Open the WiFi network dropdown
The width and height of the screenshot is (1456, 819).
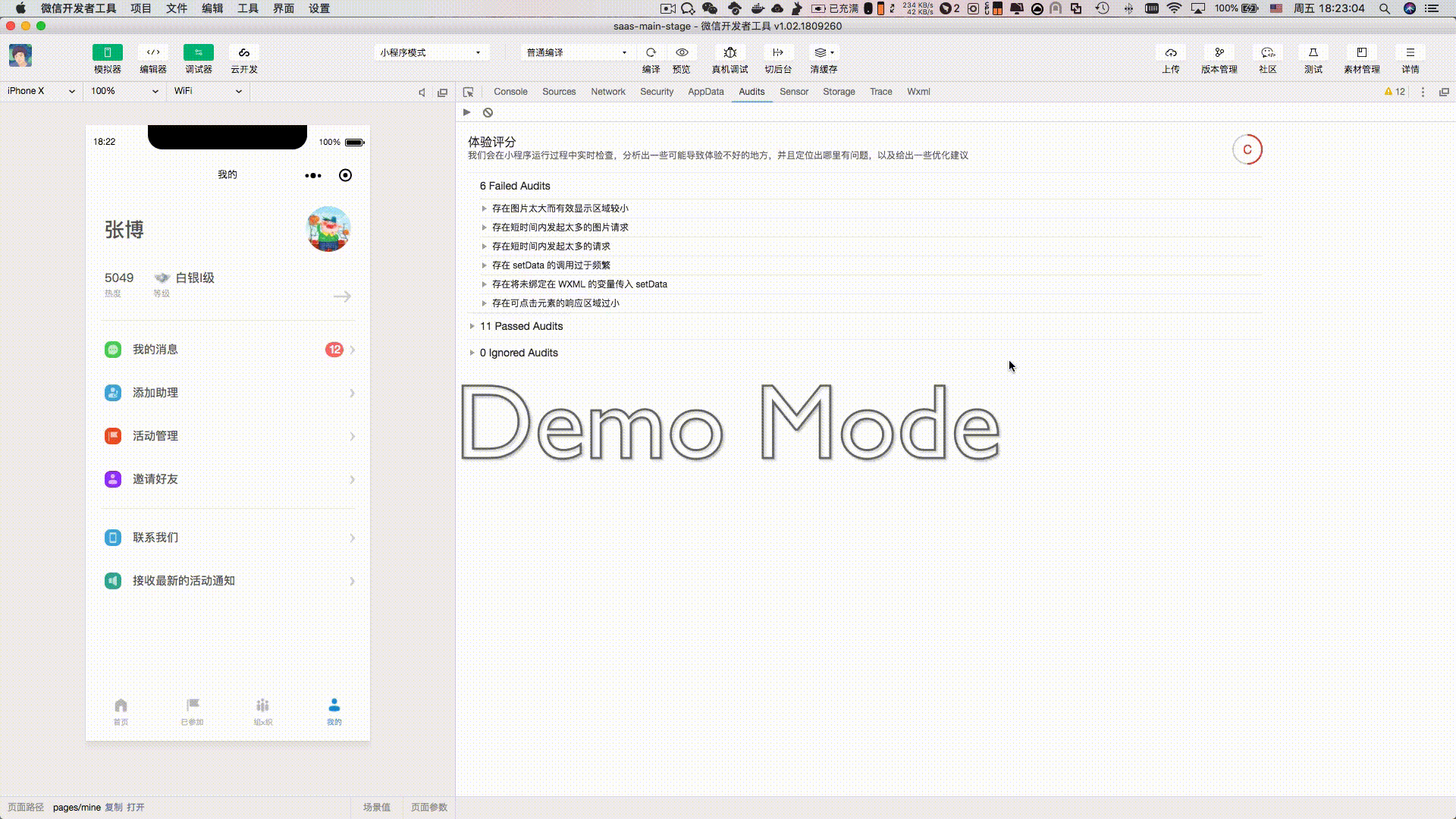click(207, 91)
